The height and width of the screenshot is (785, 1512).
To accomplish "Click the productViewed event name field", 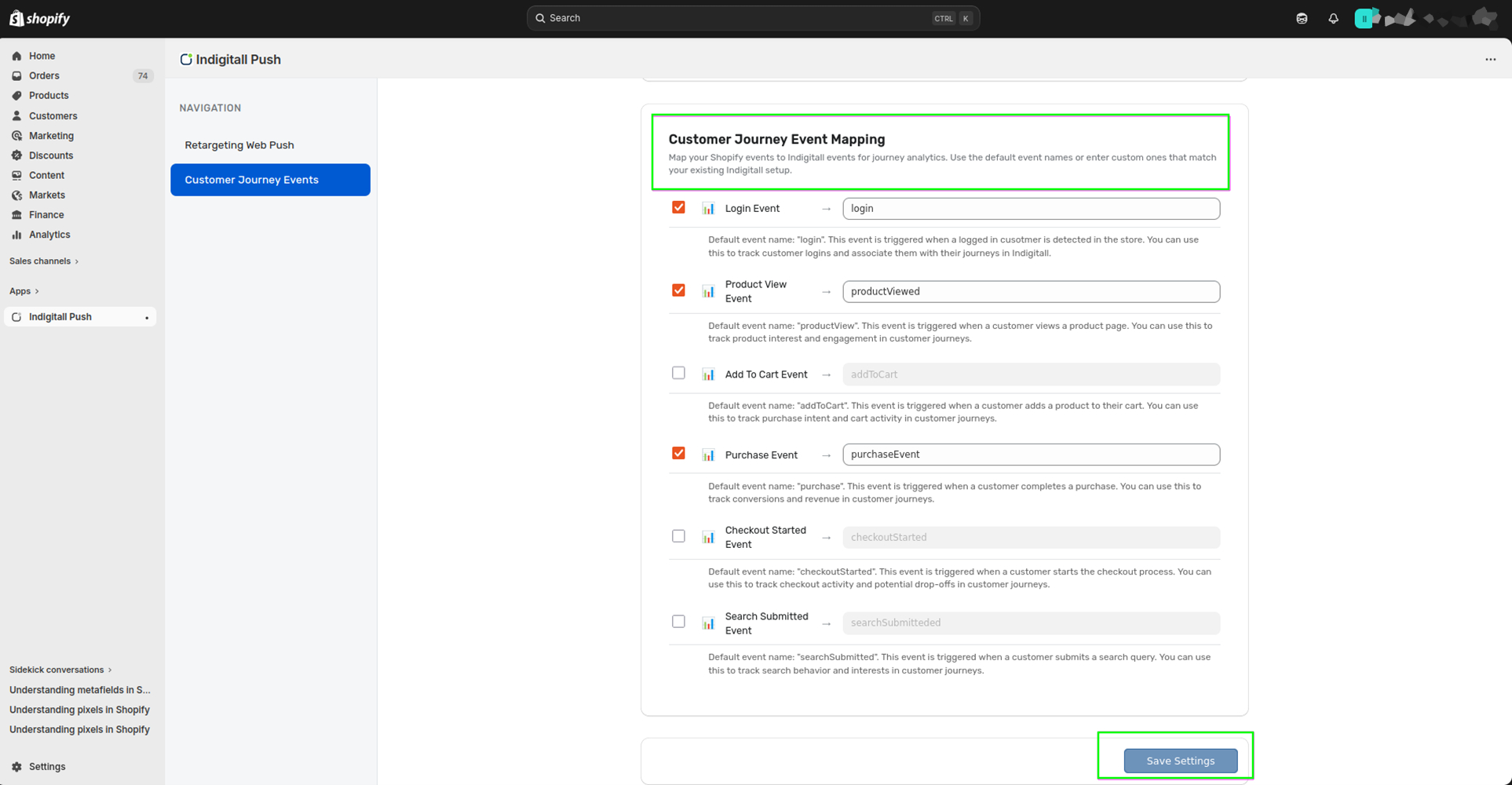I will (1031, 291).
